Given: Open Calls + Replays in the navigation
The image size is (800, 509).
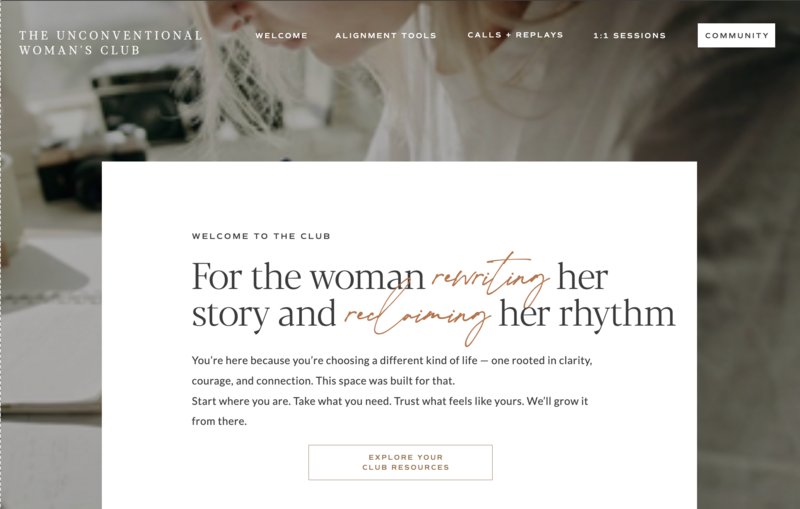Looking at the screenshot, I should coord(515,35).
